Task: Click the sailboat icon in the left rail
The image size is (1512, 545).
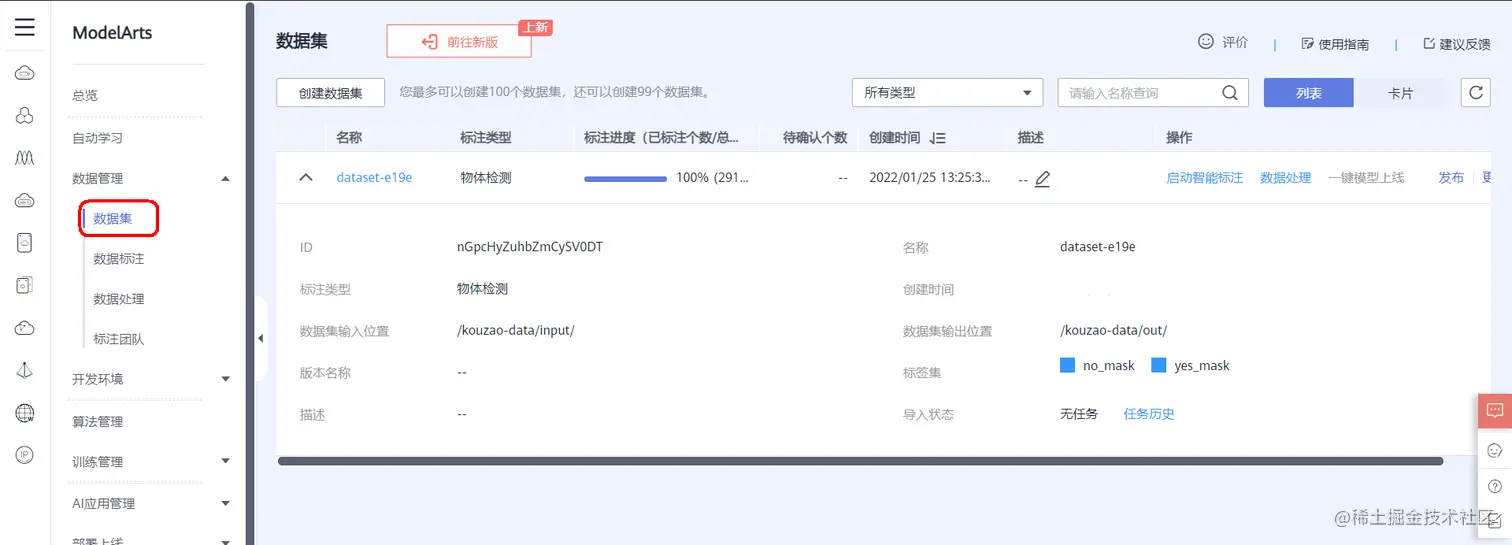Action: (25, 370)
